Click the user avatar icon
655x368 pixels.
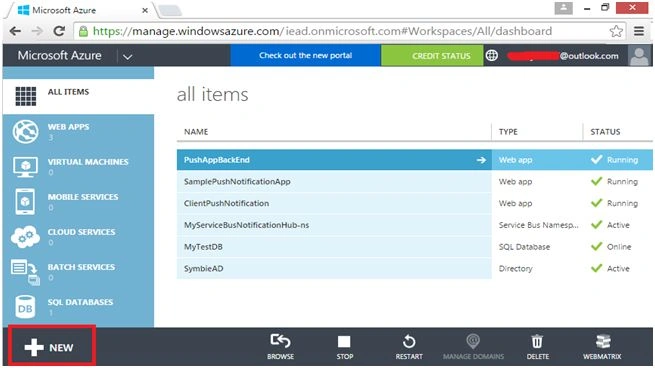click(640, 56)
